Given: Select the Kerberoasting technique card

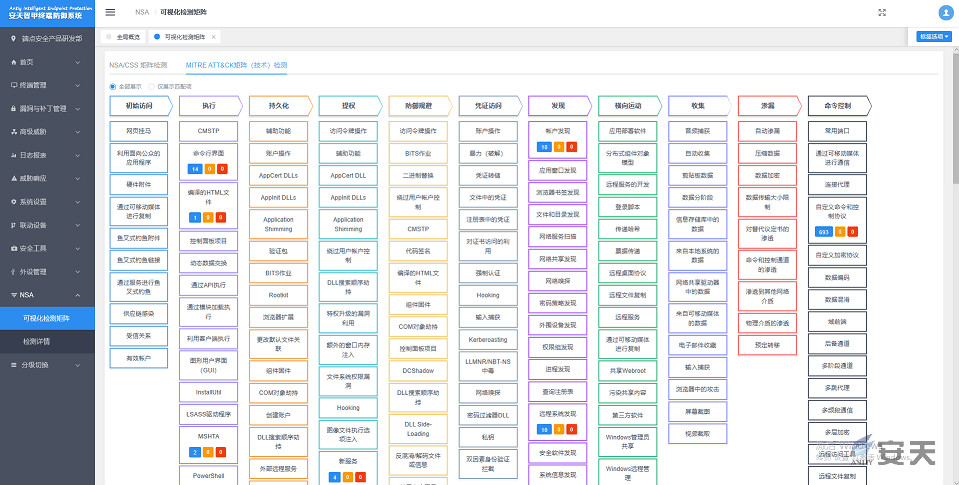Looking at the screenshot, I should [488, 339].
